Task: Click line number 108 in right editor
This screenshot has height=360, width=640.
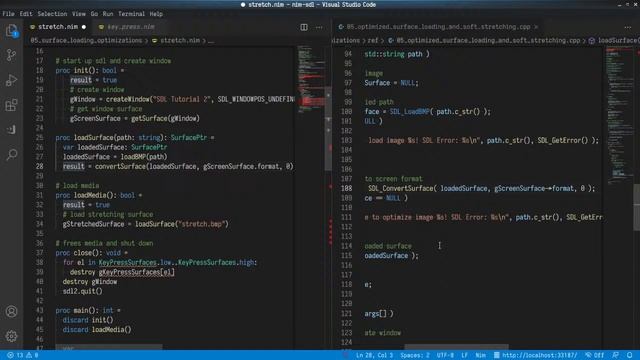Action: point(346,189)
